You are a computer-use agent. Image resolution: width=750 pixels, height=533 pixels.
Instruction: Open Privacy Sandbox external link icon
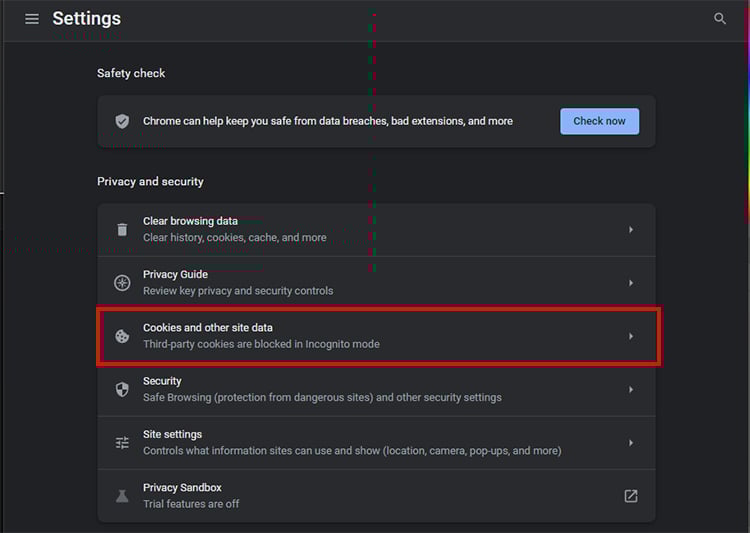pos(631,496)
